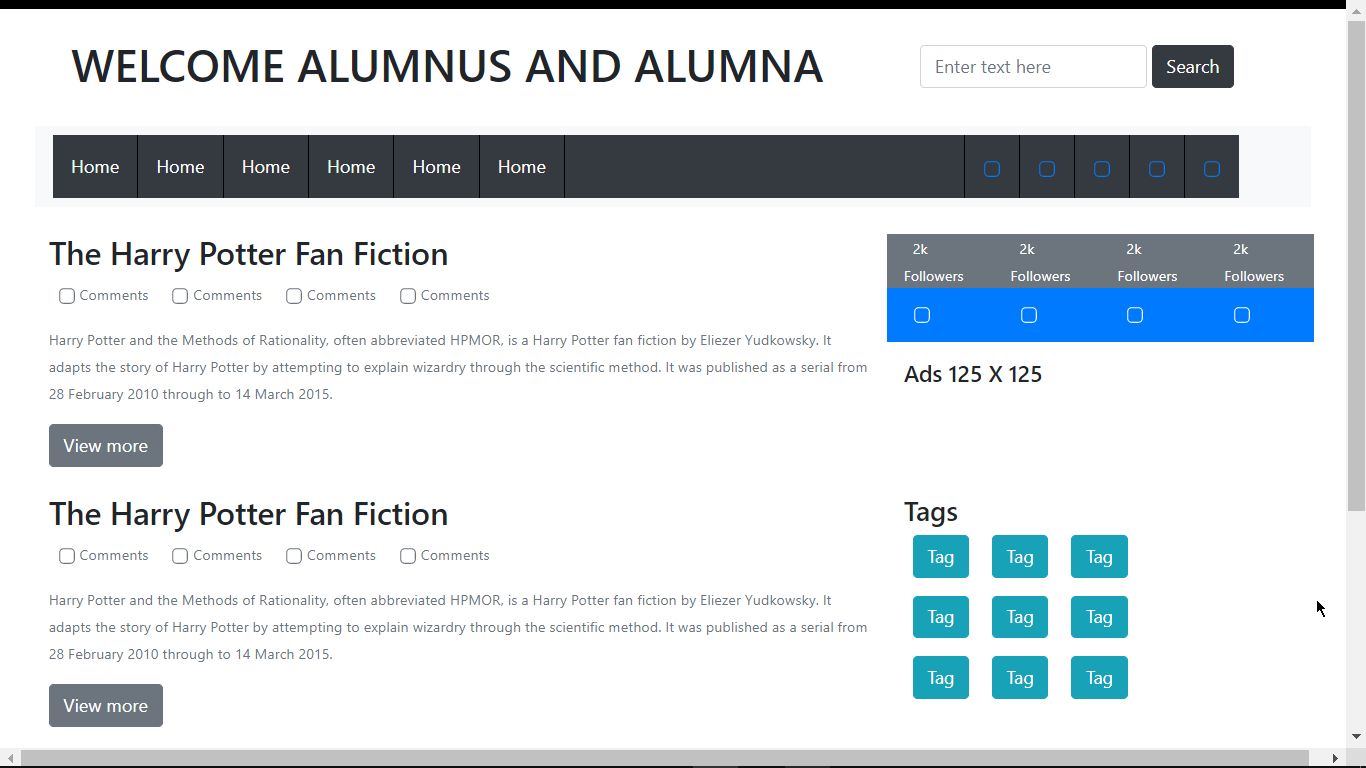
Task: Click the 'Tags' sidebar heading
Action: (x=931, y=512)
